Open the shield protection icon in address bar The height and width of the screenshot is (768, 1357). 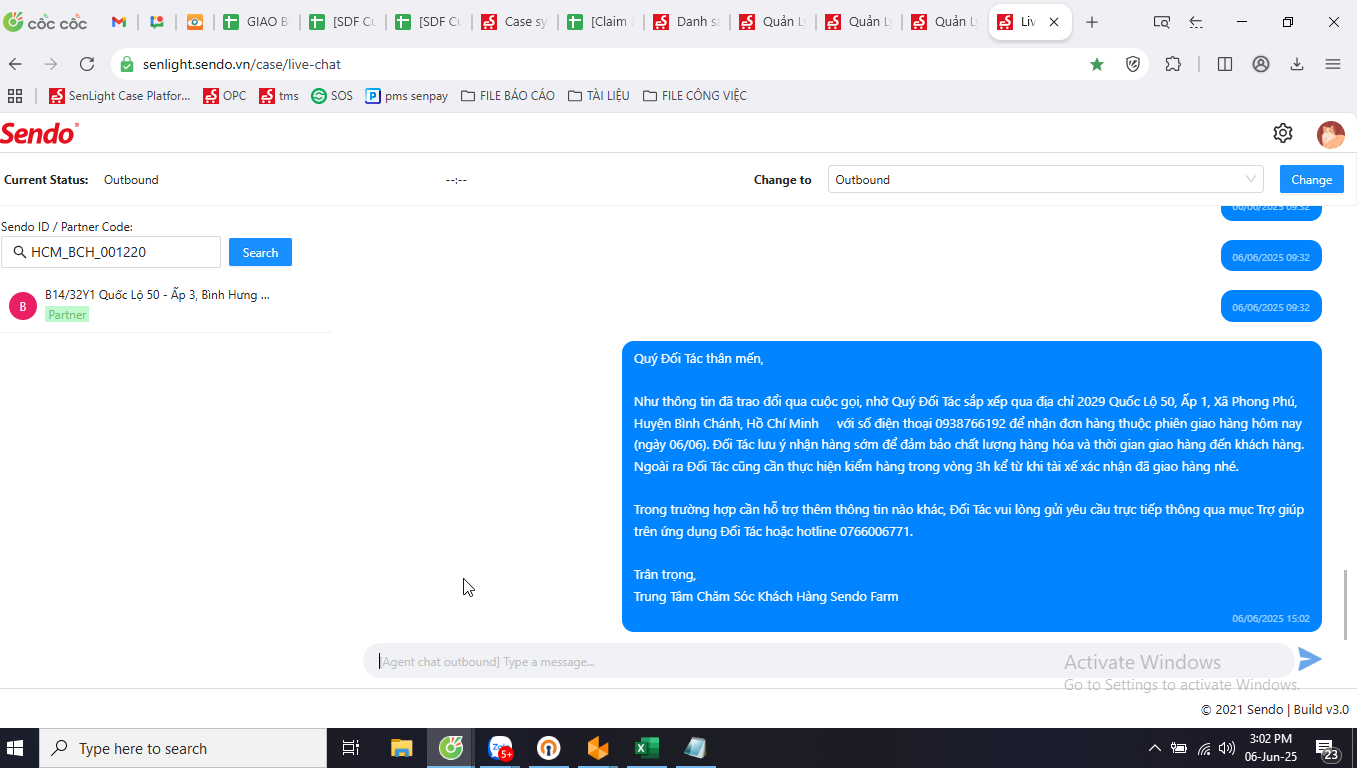[x=1133, y=64]
